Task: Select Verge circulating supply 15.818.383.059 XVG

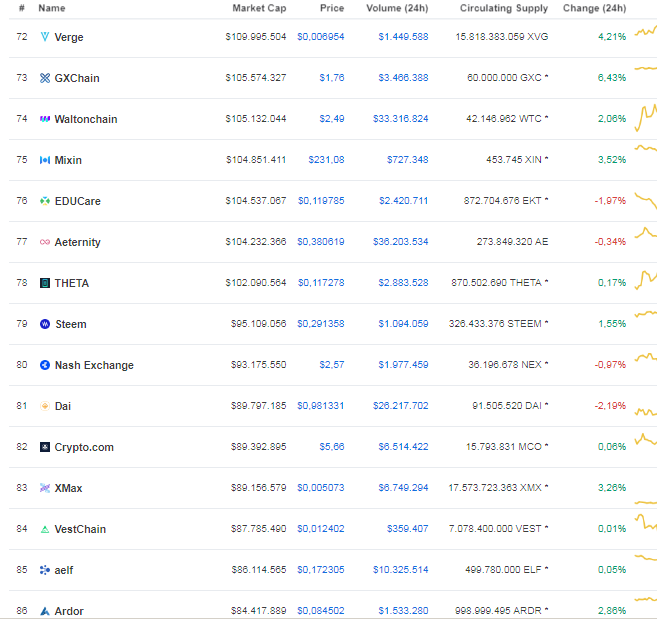Action: click(x=502, y=37)
